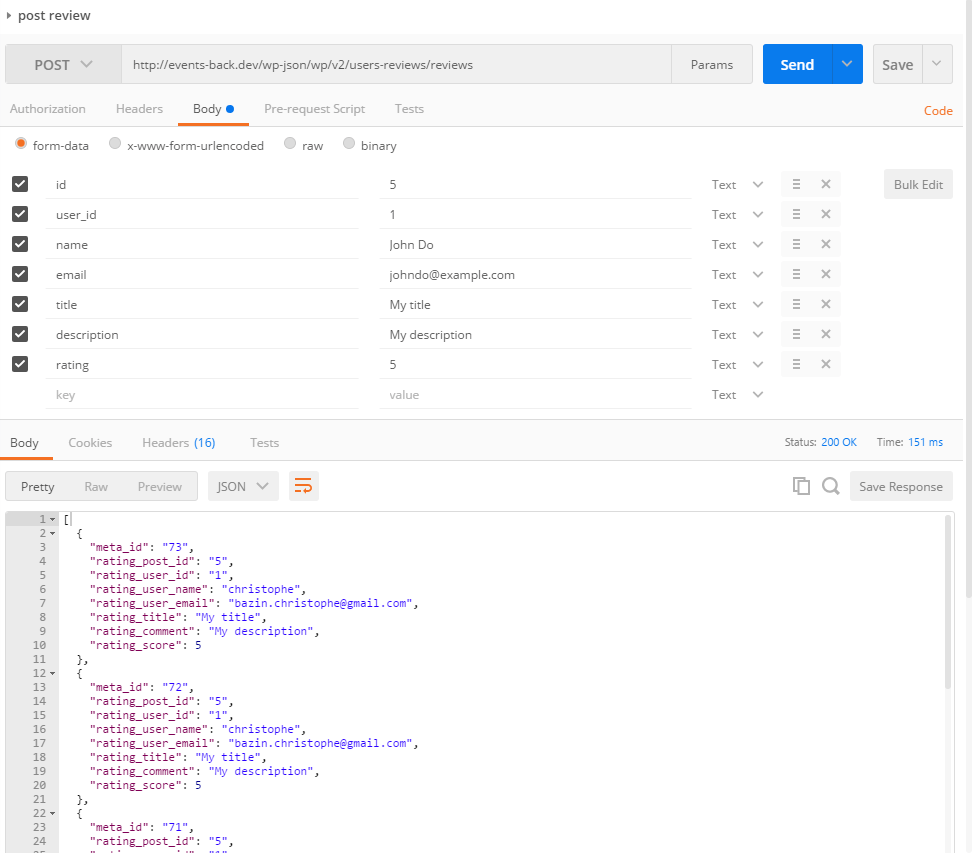Delete the user_id row with X icon
Screen dimensions: 975x853
click(825, 214)
